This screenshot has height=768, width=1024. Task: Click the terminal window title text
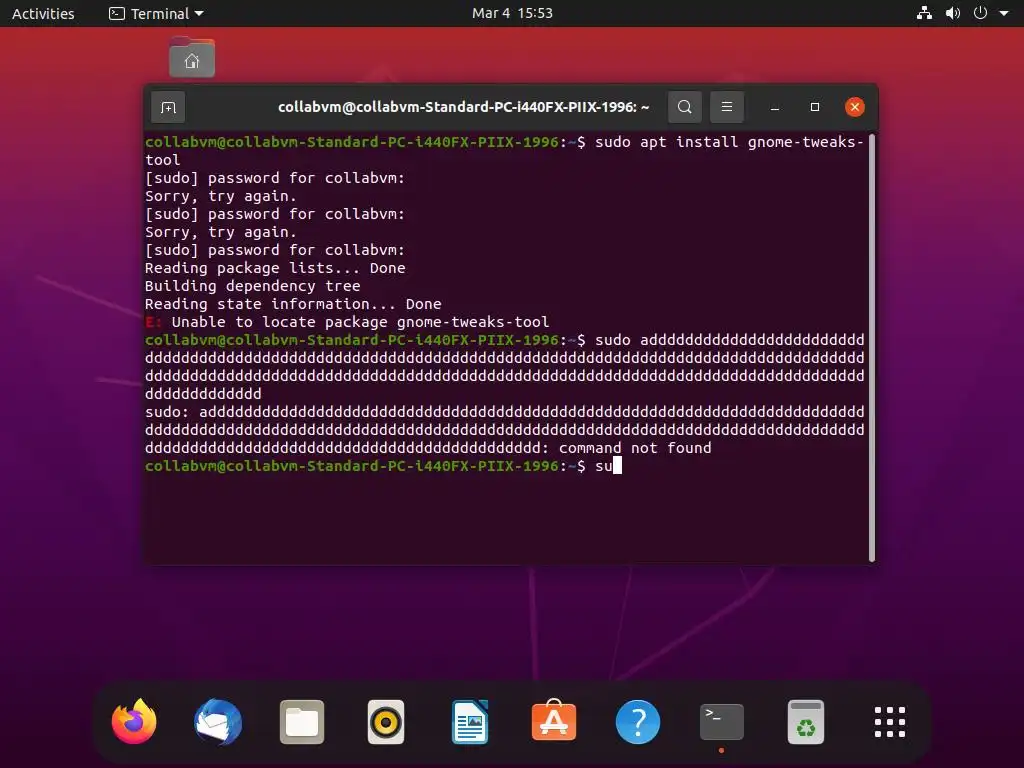click(x=464, y=107)
